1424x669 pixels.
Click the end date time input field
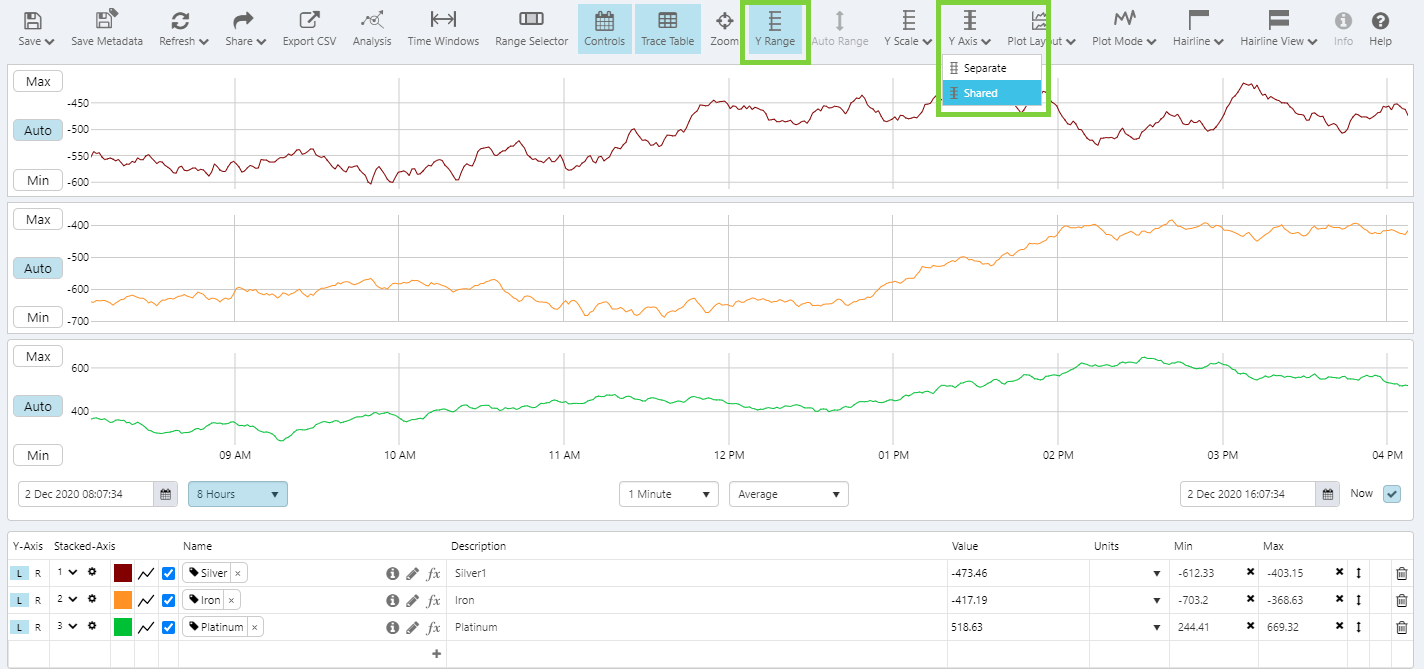(x=1248, y=494)
